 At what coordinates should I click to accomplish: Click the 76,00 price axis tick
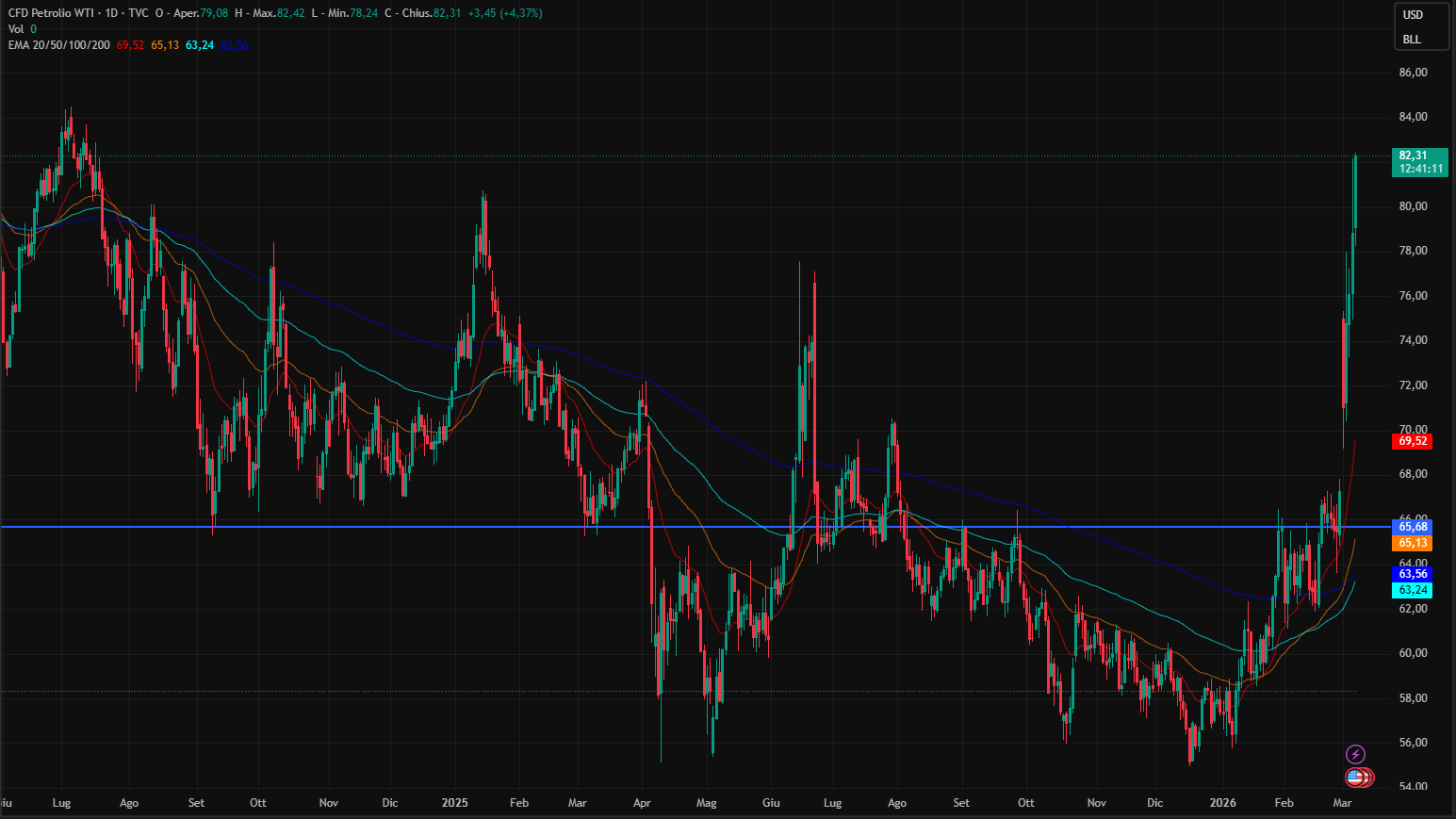[x=1414, y=296]
